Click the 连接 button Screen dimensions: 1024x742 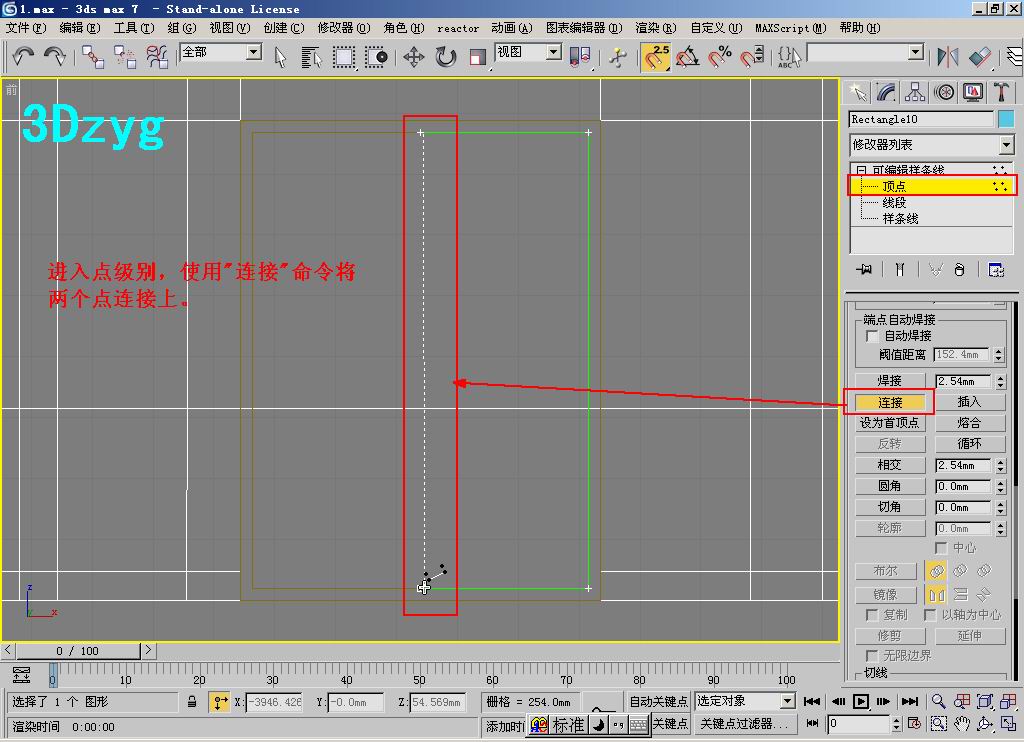pyautogui.click(x=890, y=402)
